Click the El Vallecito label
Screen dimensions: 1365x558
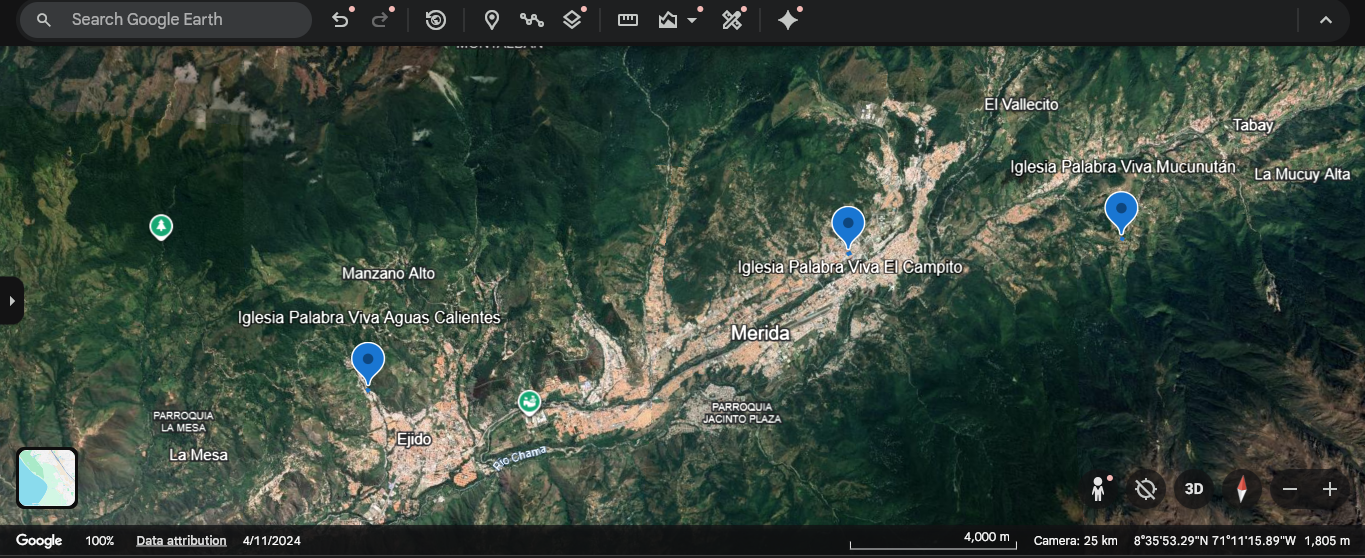(1021, 104)
